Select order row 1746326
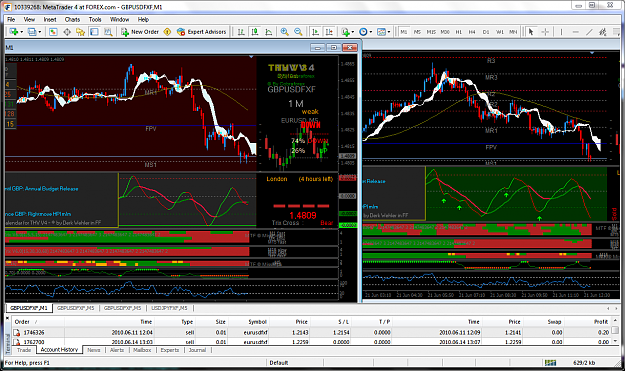Image resolution: width=625 pixels, height=371 pixels. 311,332
